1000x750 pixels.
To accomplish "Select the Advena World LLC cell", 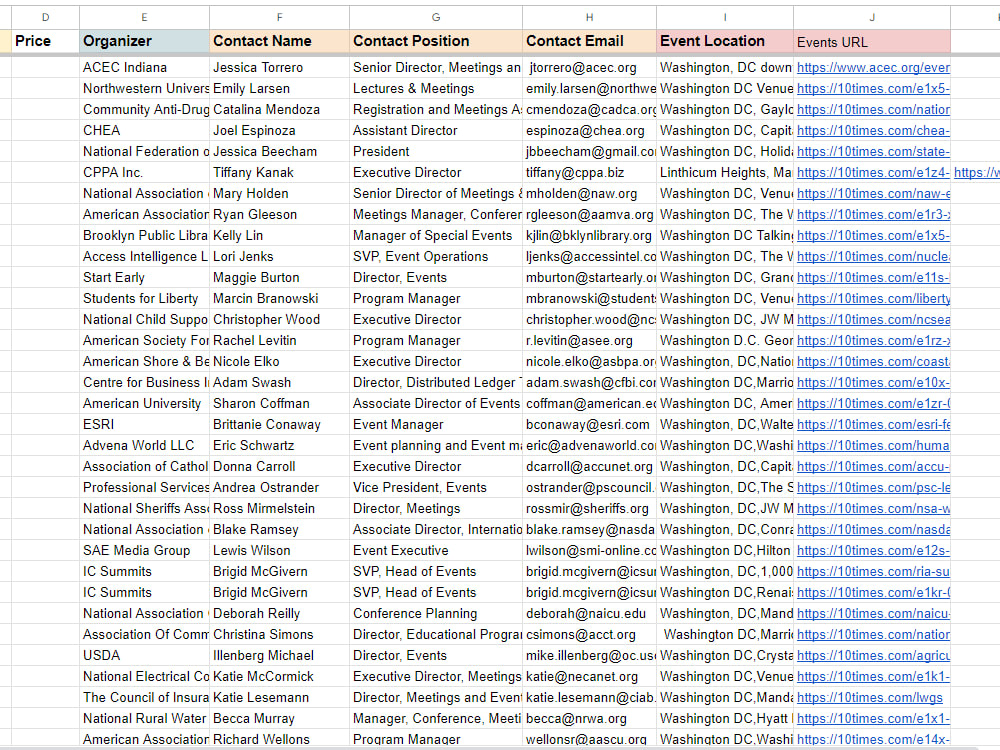I will [x=144, y=446].
